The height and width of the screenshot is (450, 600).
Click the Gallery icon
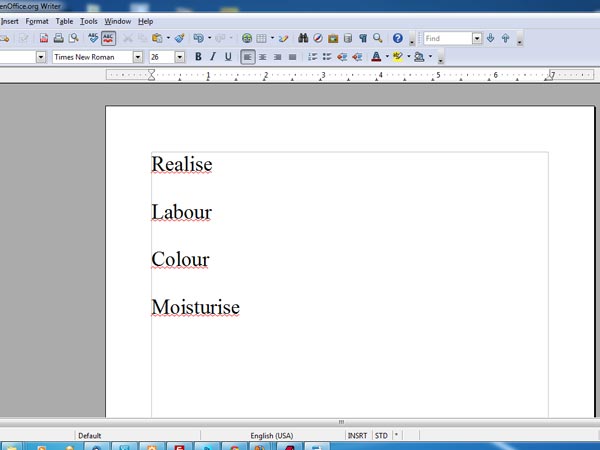pos(333,38)
